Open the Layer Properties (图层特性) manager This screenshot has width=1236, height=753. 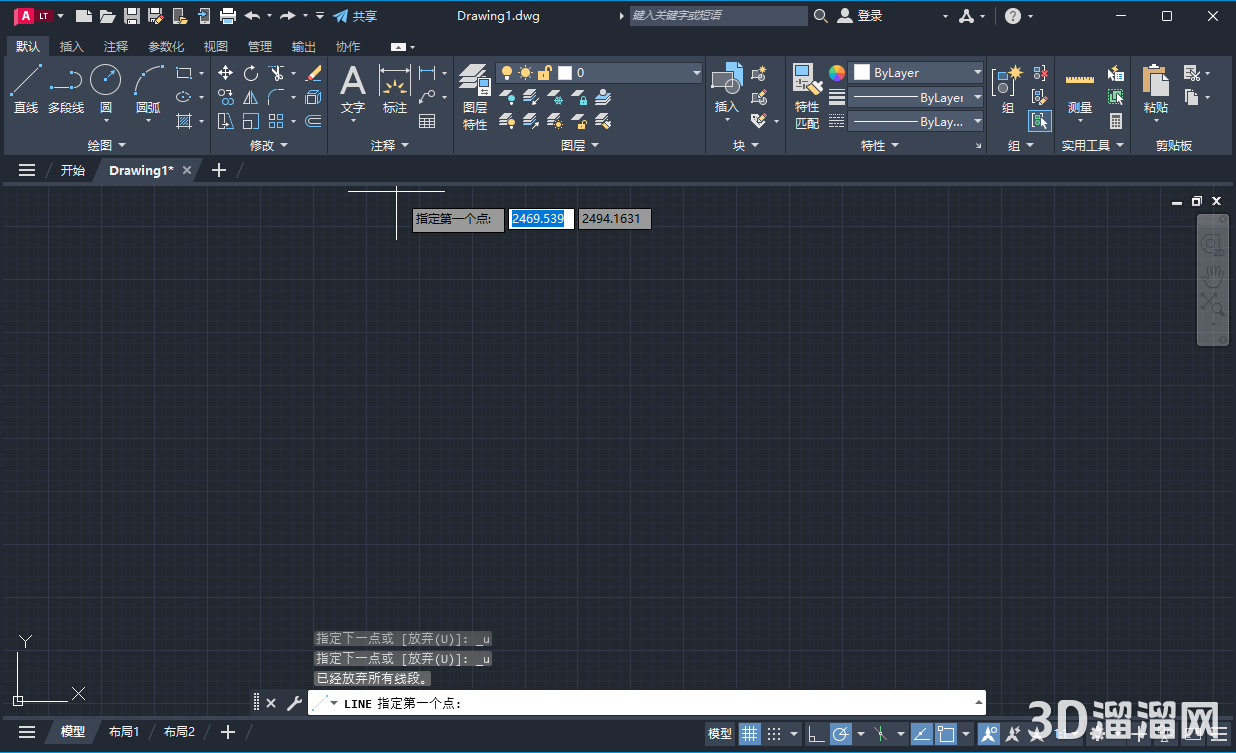(477, 90)
